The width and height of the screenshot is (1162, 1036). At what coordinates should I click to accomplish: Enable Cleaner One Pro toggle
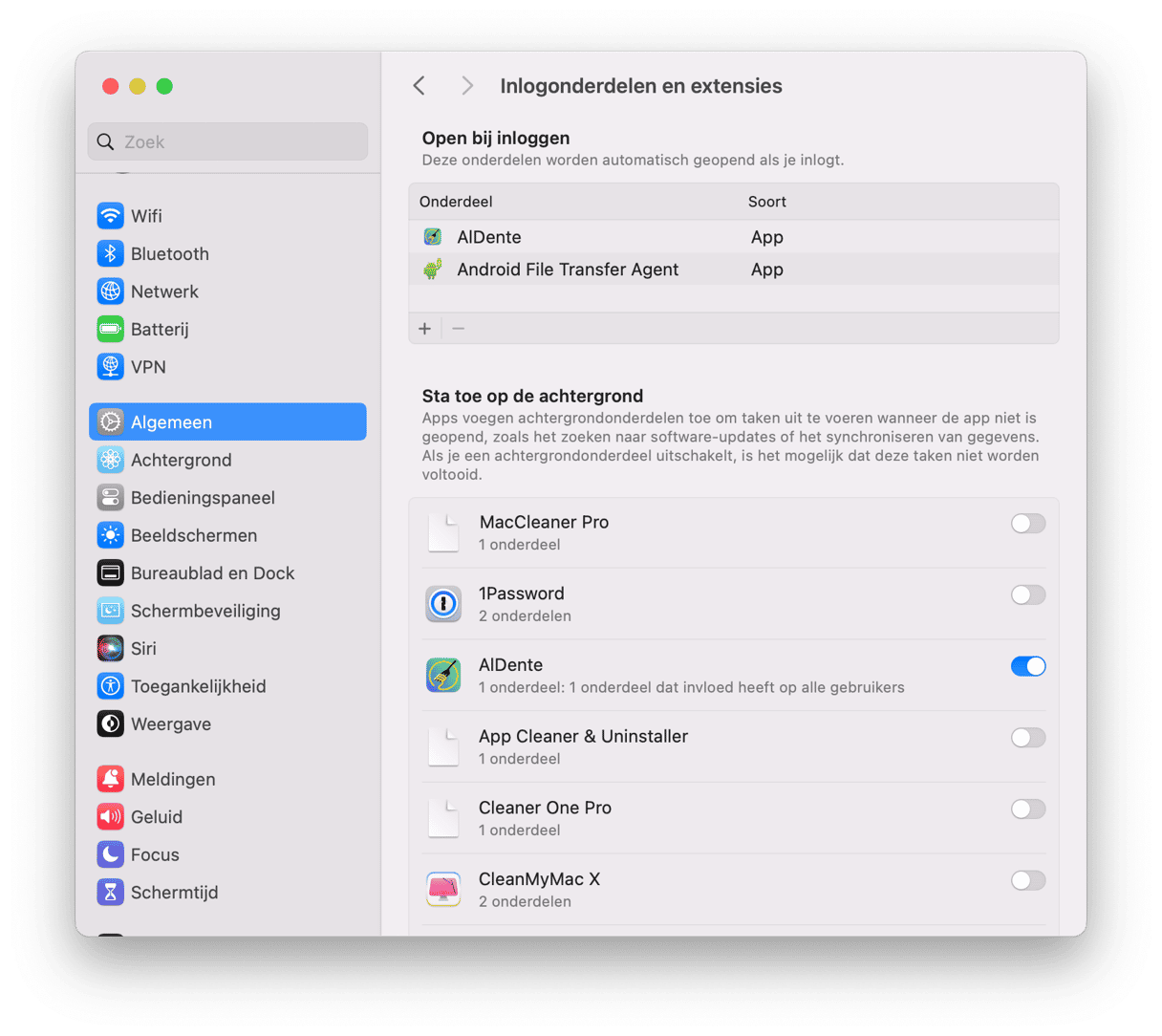1028,809
